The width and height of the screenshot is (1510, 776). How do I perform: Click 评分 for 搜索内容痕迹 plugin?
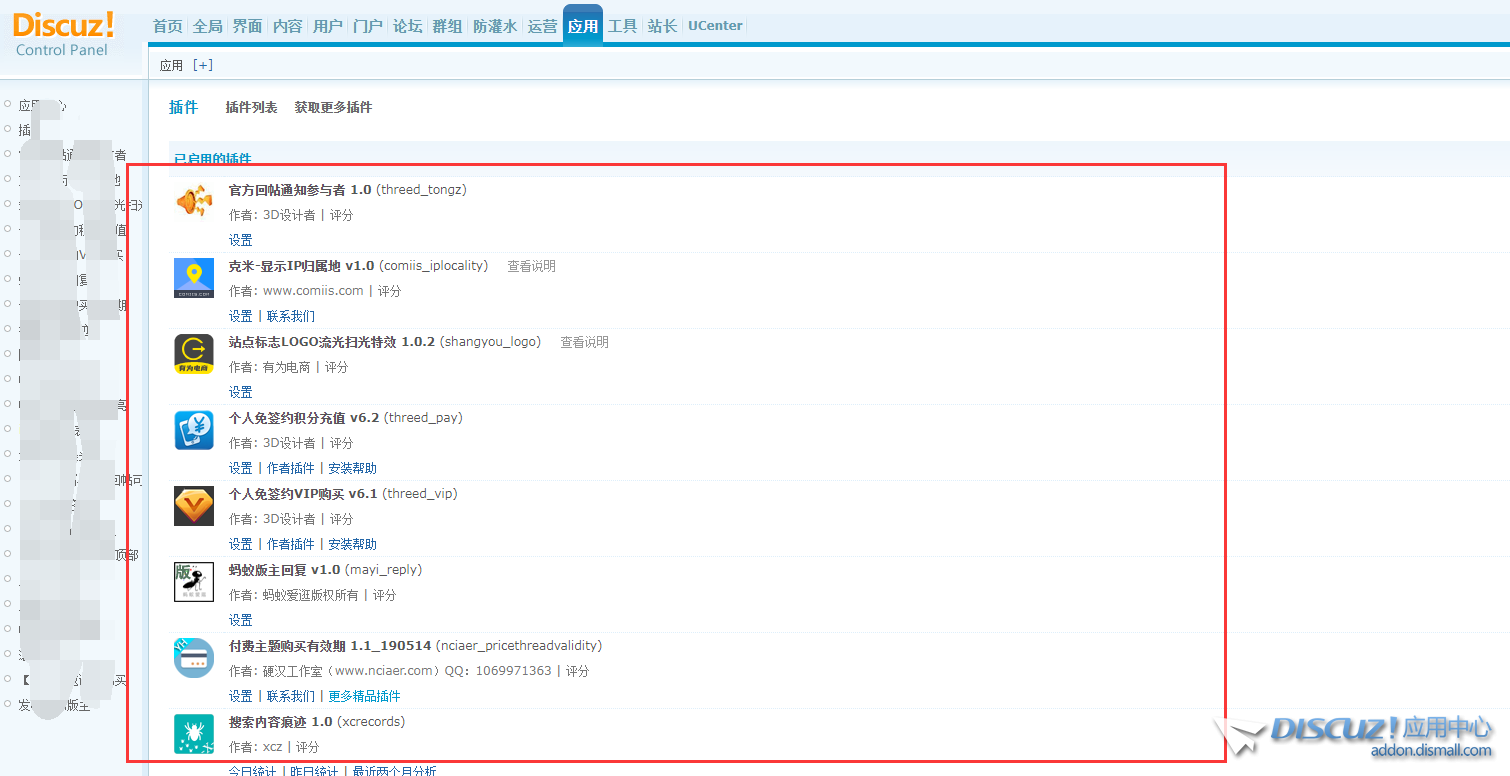click(307, 747)
